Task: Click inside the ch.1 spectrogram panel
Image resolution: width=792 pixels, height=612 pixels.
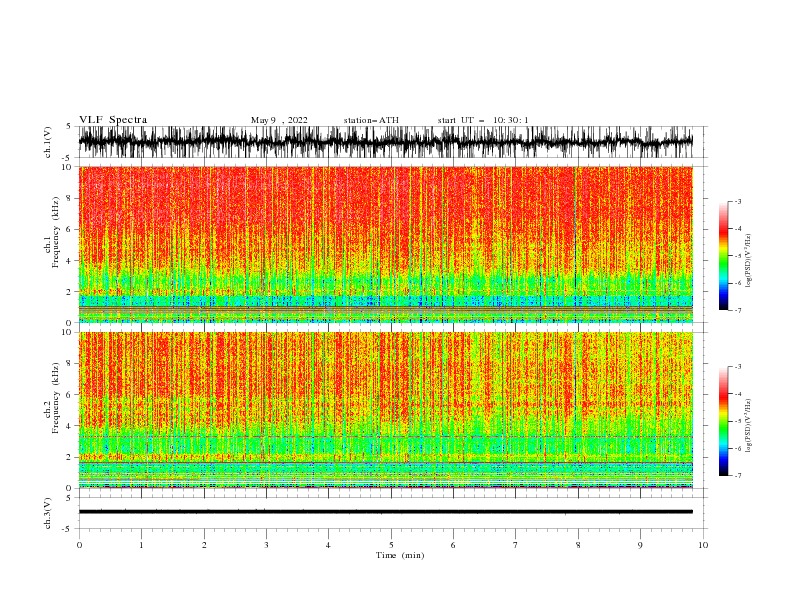Action: 385,244
